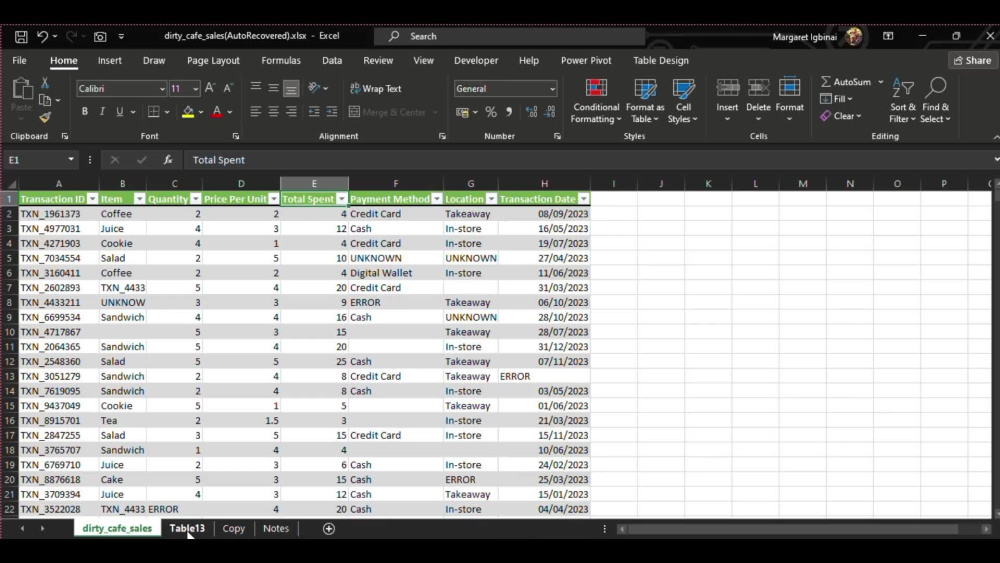
Task: Decrease the indent
Action: [x=314, y=112]
